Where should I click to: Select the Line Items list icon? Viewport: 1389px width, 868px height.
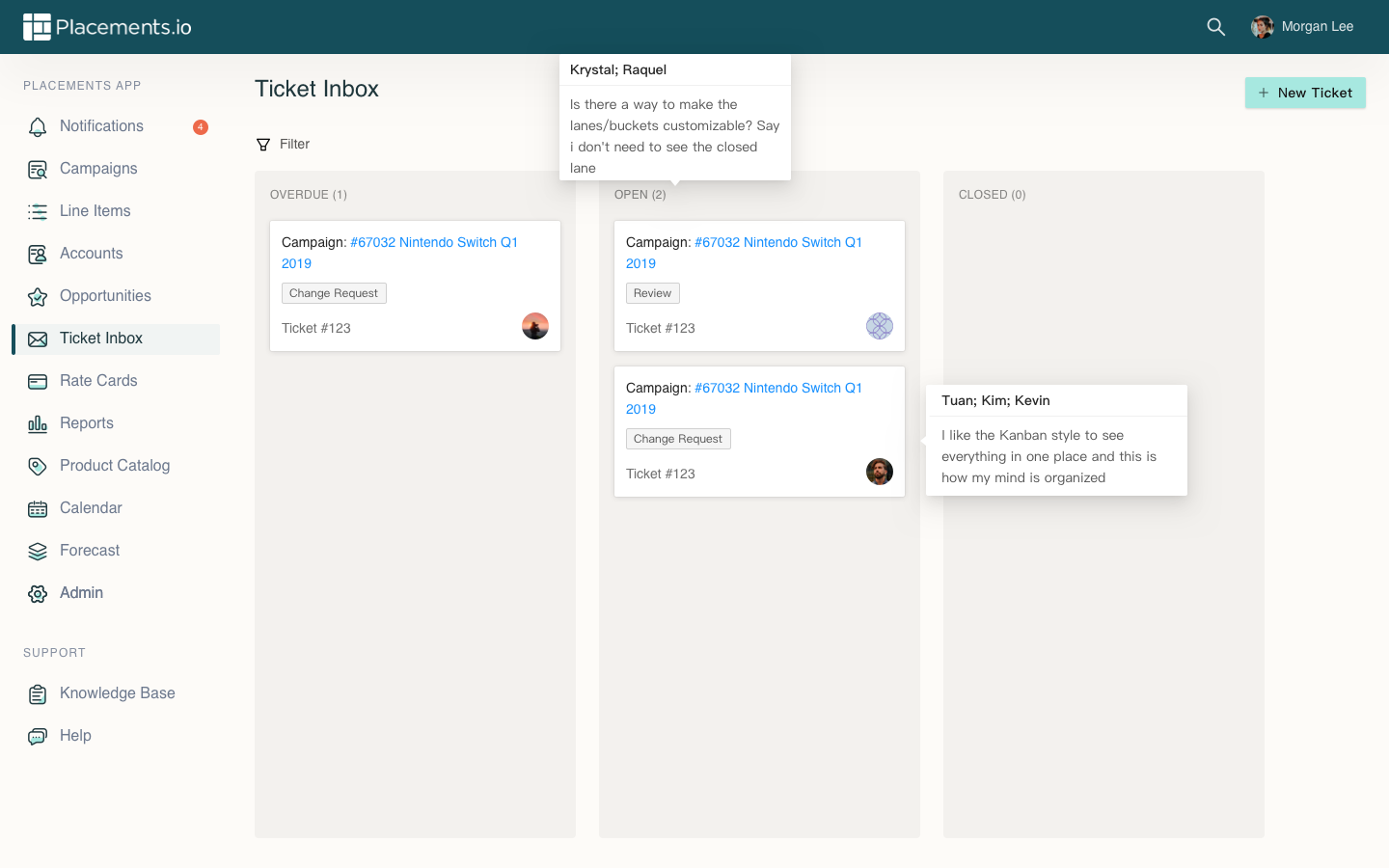pyautogui.click(x=38, y=212)
